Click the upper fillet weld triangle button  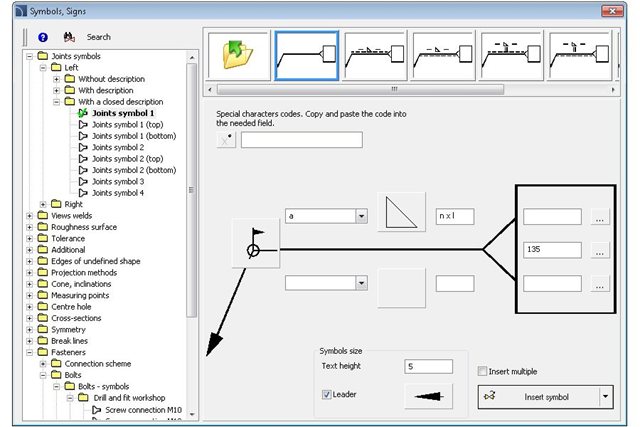point(402,212)
